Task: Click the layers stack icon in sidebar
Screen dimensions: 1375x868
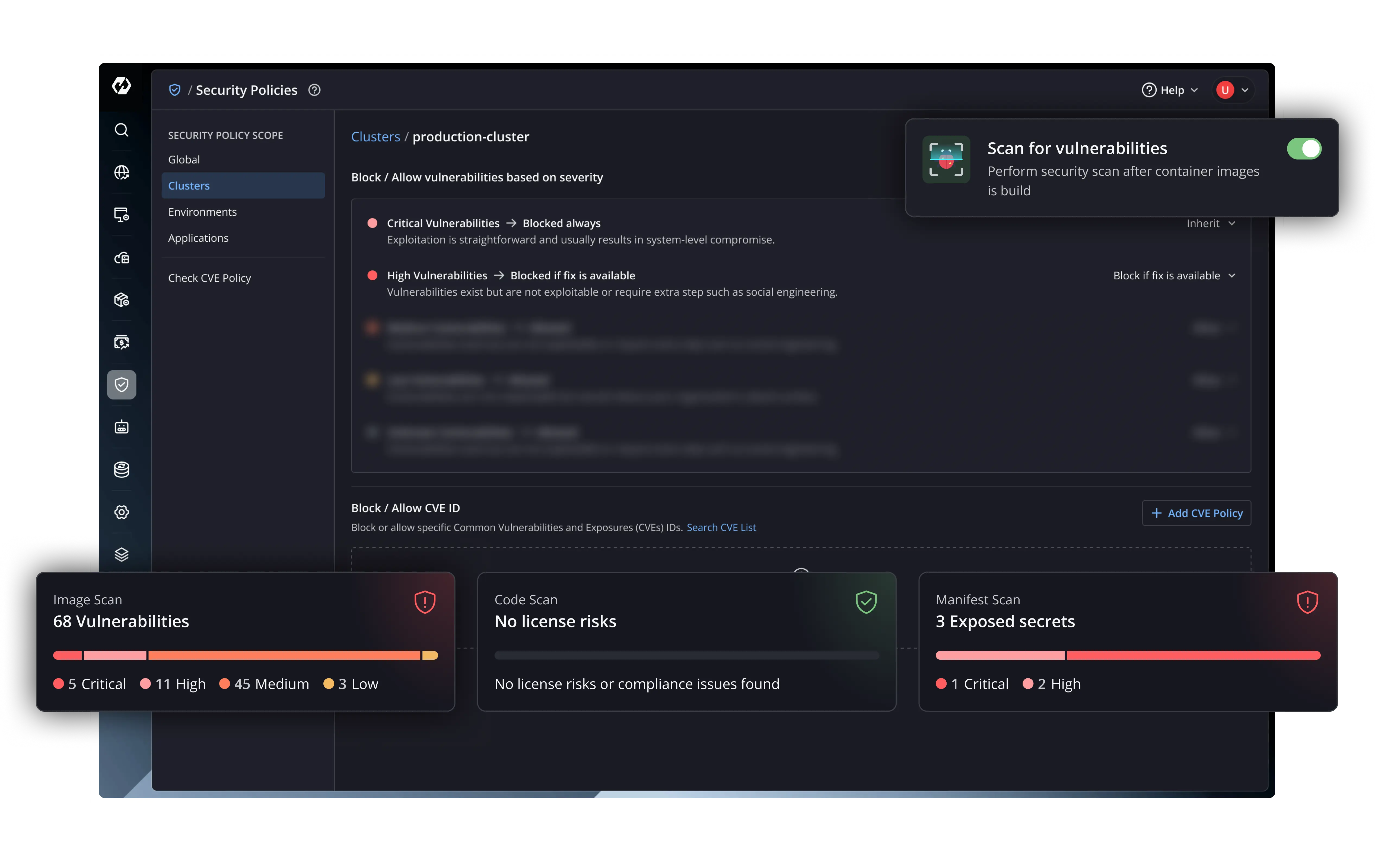Action: [121, 554]
